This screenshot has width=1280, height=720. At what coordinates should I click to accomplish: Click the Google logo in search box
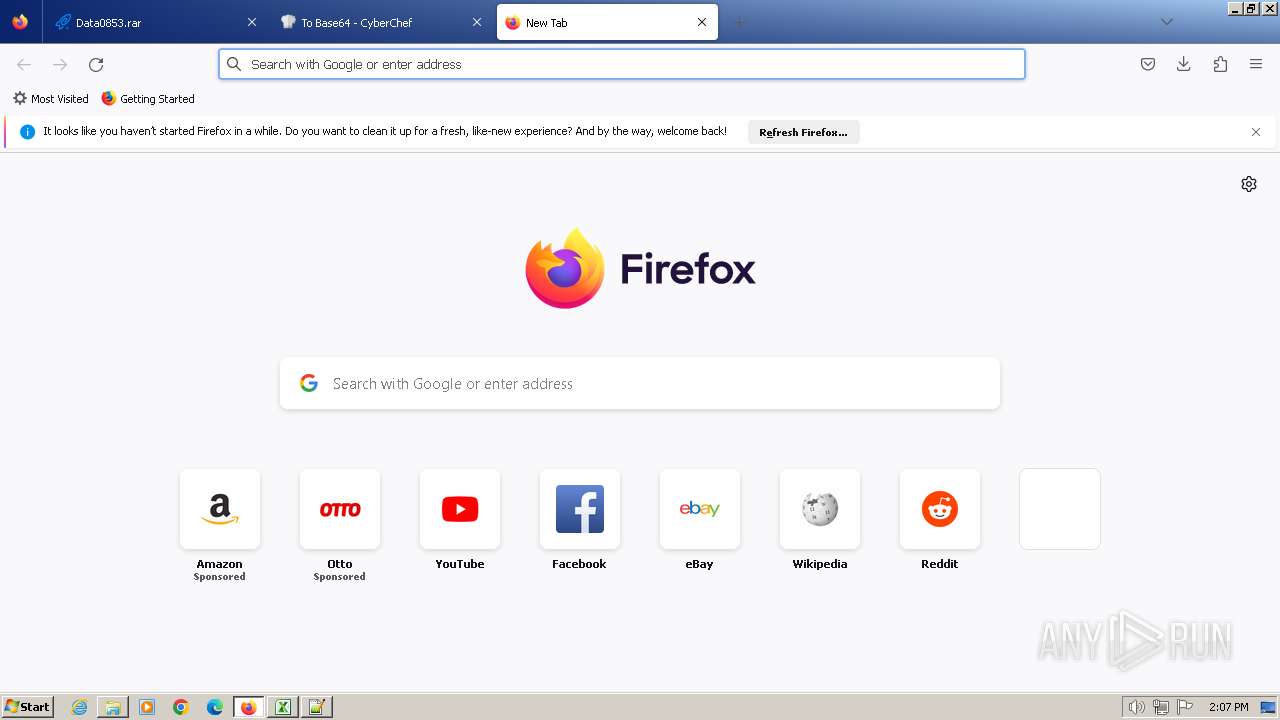pos(309,384)
